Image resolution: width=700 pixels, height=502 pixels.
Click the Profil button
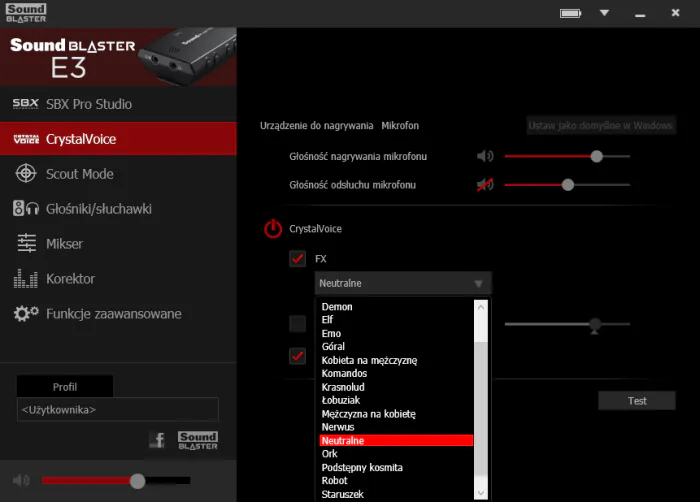tap(65, 387)
